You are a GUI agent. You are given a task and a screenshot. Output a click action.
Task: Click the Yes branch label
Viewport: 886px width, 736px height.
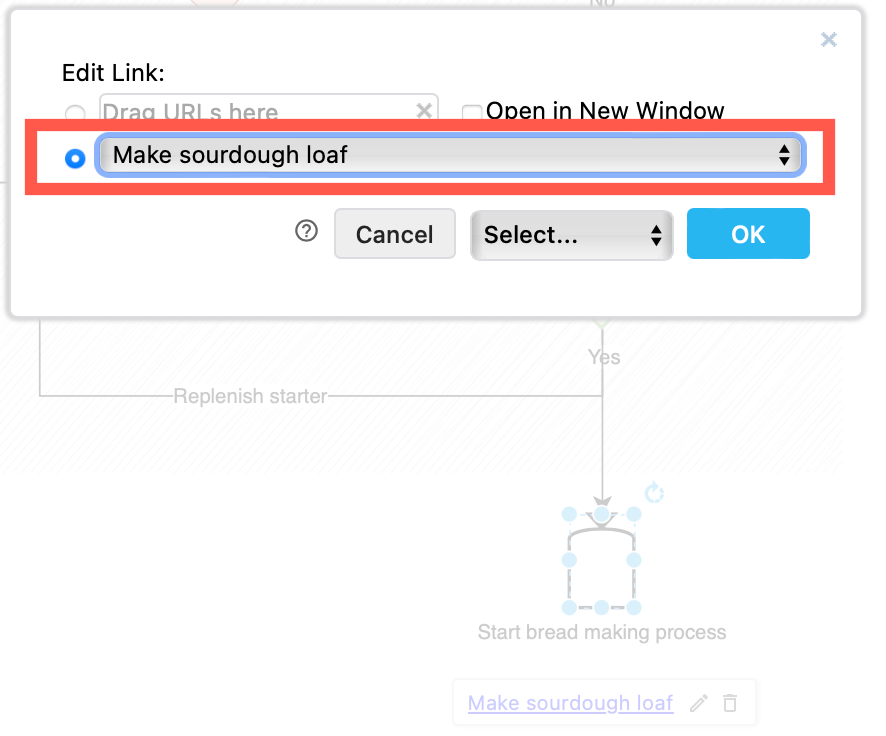604,356
